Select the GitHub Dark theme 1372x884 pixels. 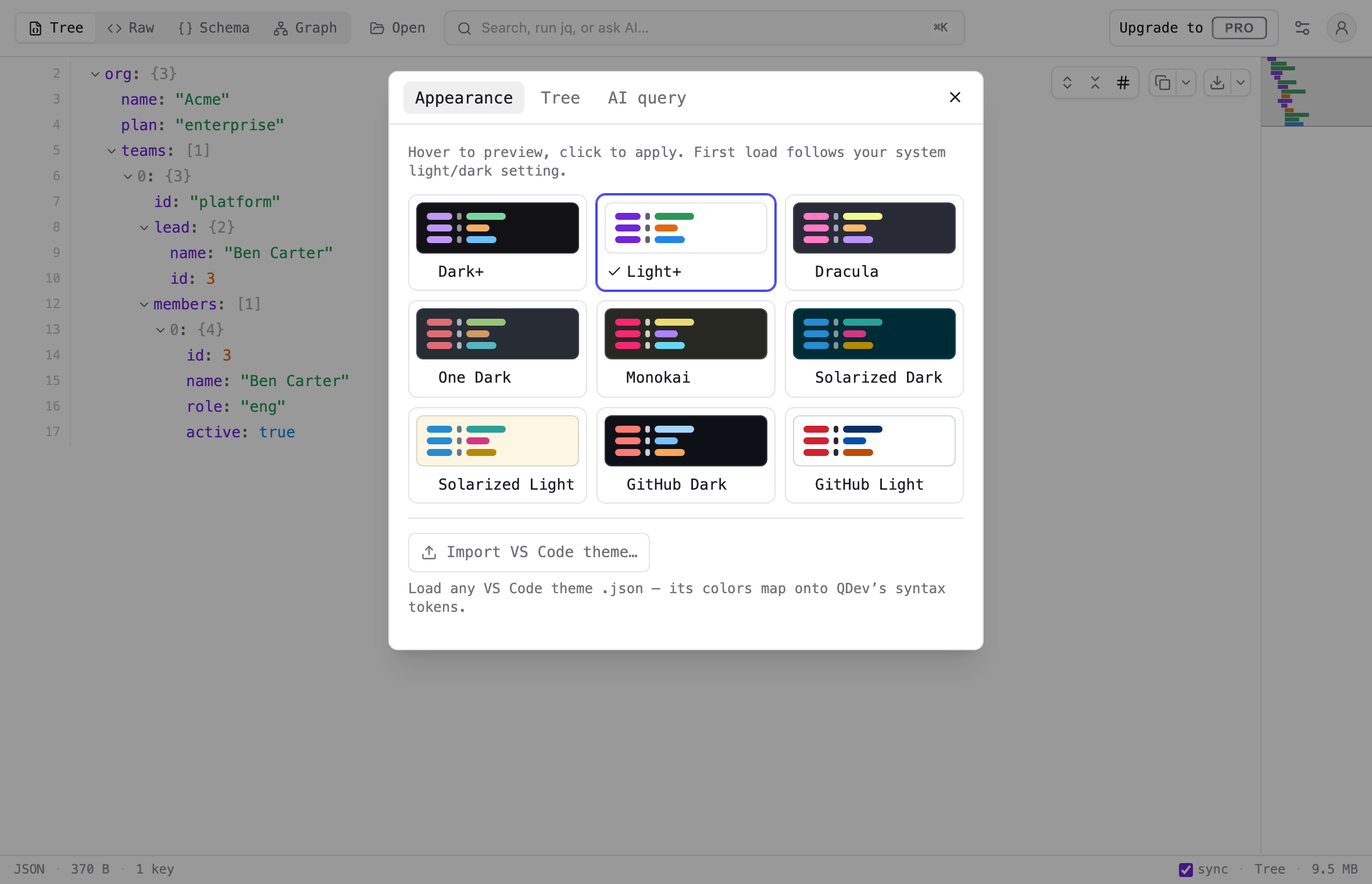[685, 455]
